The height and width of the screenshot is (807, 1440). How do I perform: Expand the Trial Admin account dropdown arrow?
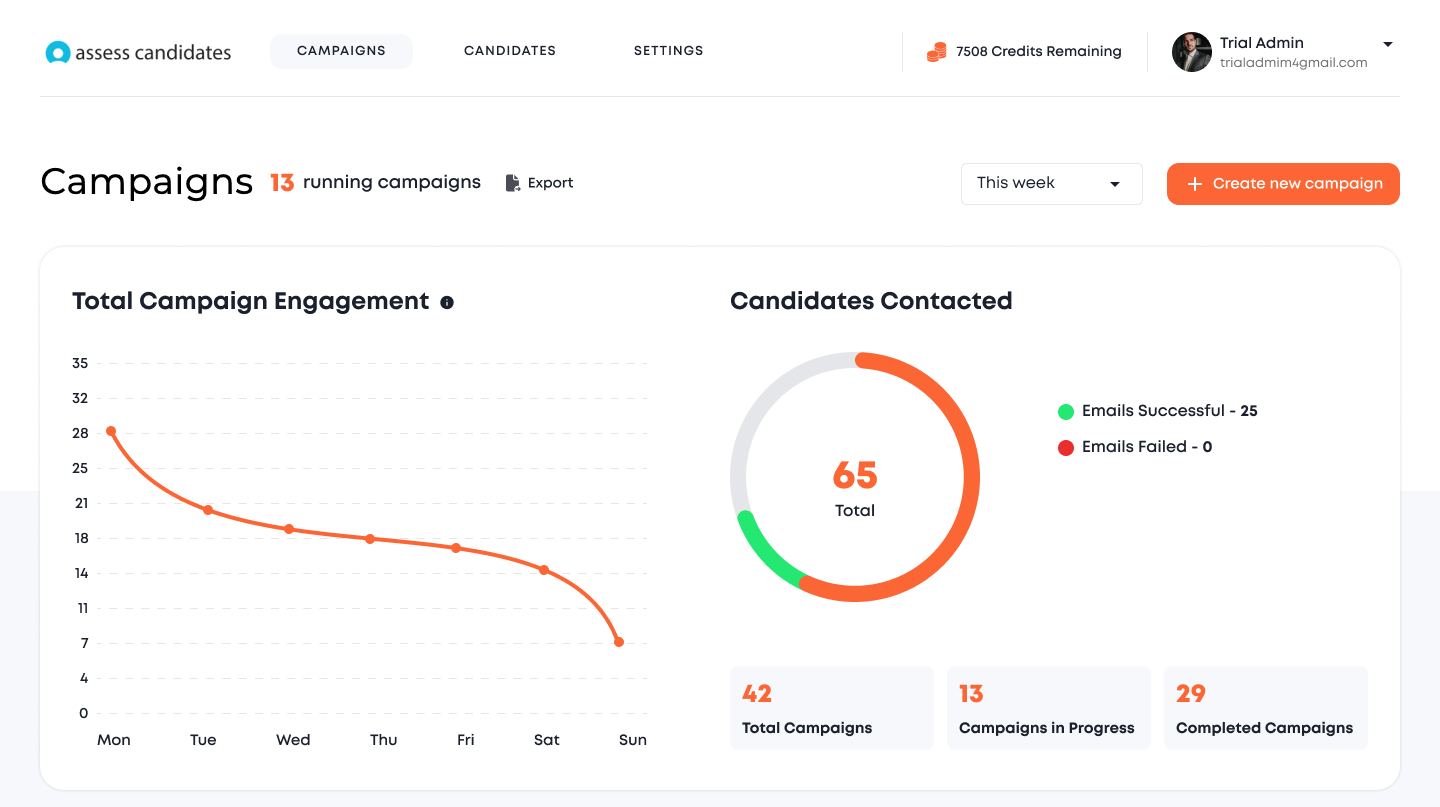pos(1388,44)
